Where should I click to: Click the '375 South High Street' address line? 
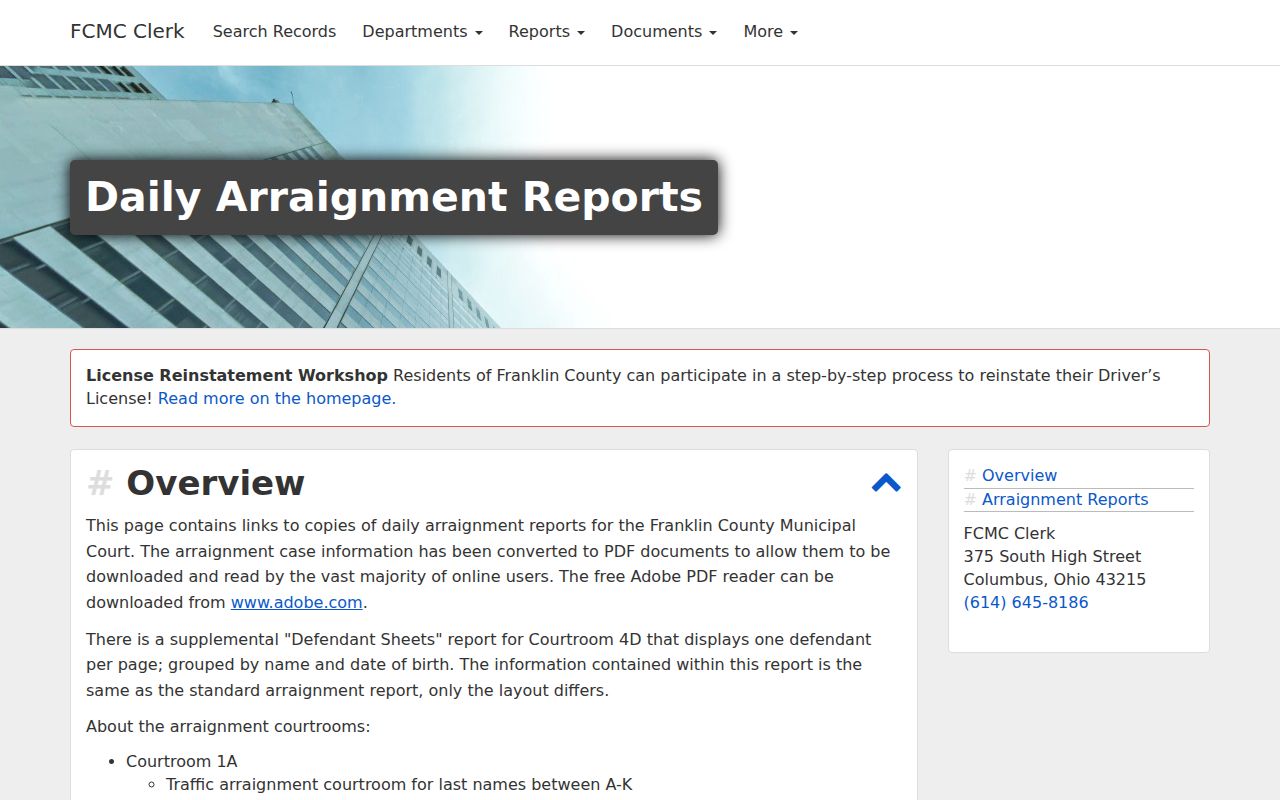[x=1052, y=556]
